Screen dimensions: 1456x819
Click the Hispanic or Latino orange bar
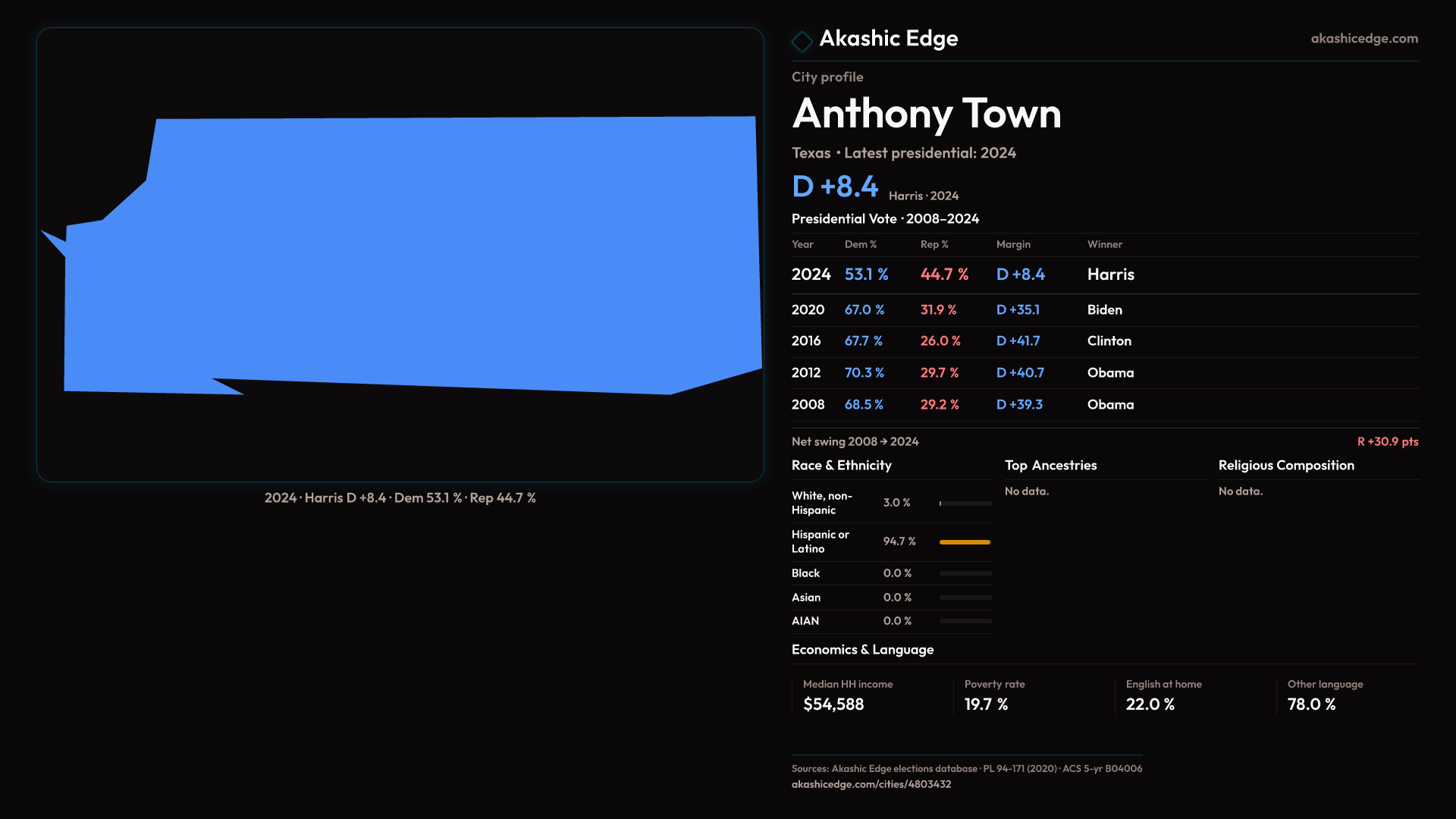(x=965, y=542)
